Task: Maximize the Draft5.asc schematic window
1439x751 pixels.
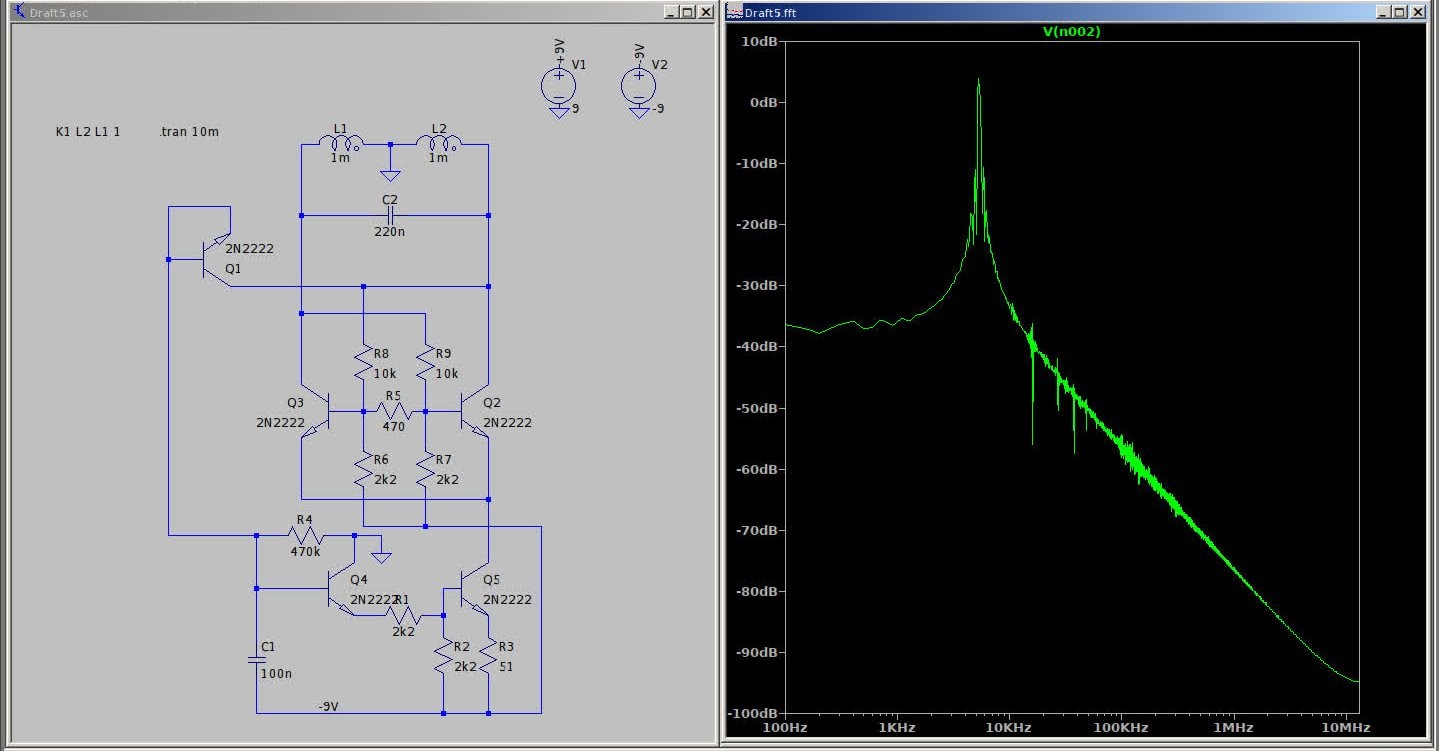Action: pyautogui.click(x=686, y=12)
